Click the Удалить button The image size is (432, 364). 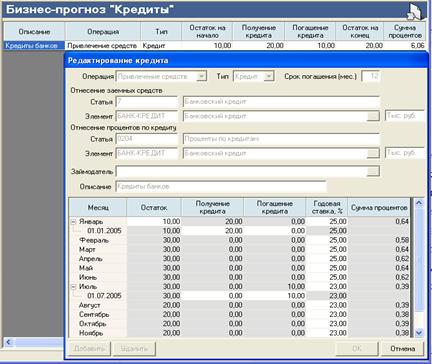point(134,349)
